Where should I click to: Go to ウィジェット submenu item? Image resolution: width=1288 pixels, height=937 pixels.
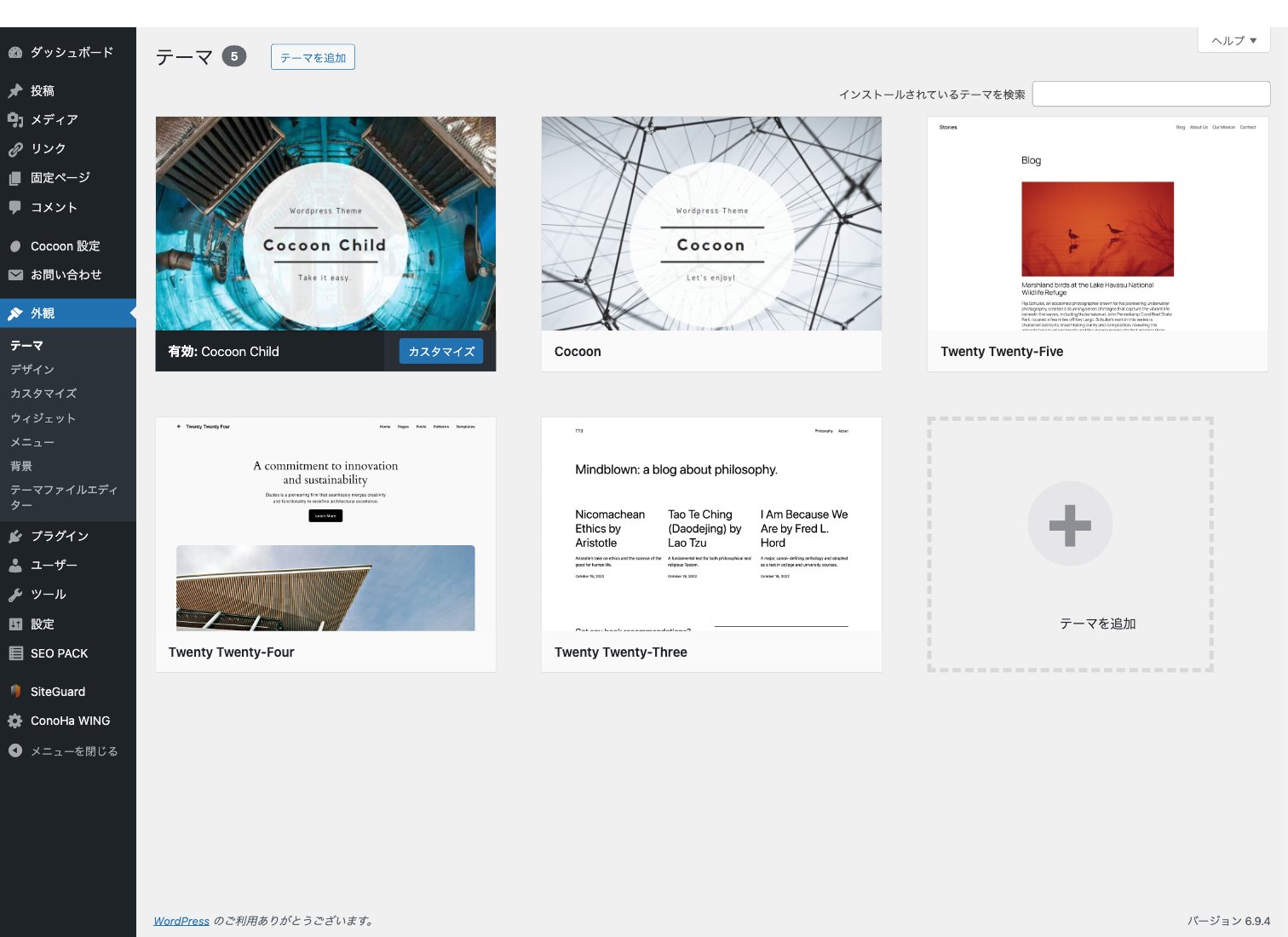pos(43,418)
